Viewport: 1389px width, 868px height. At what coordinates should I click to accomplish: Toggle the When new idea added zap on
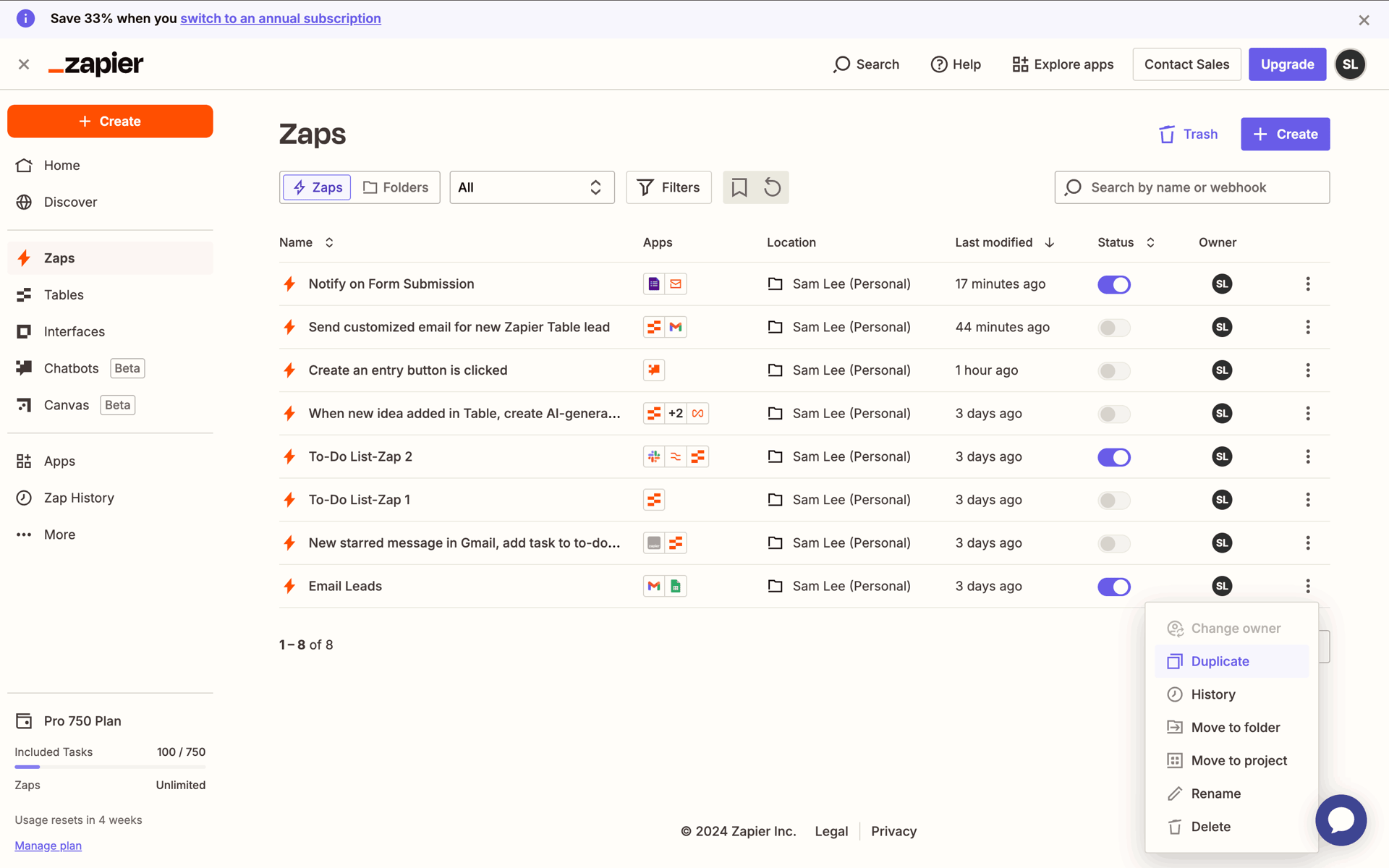[1114, 414]
